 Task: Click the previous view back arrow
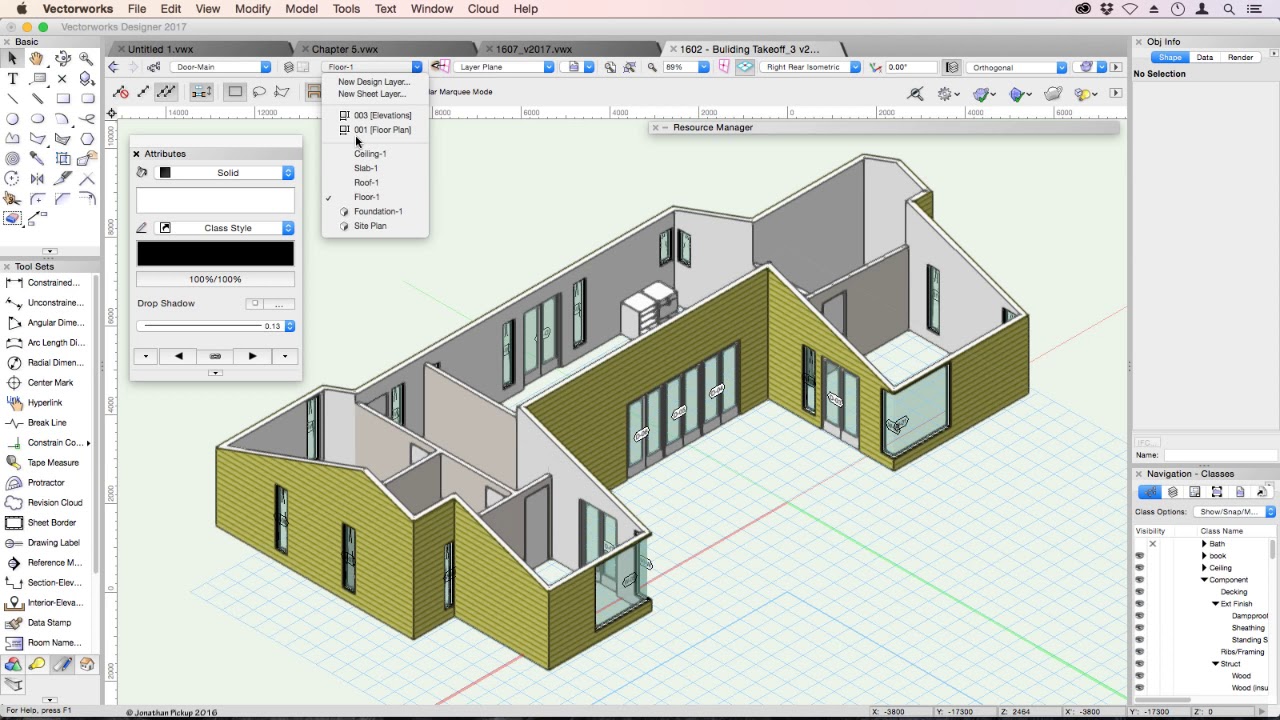(x=113, y=67)
